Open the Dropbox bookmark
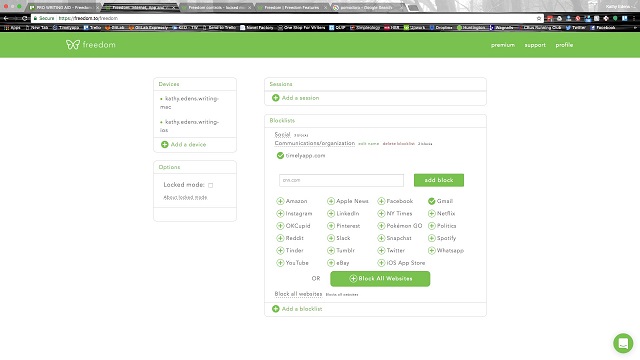 441,28
